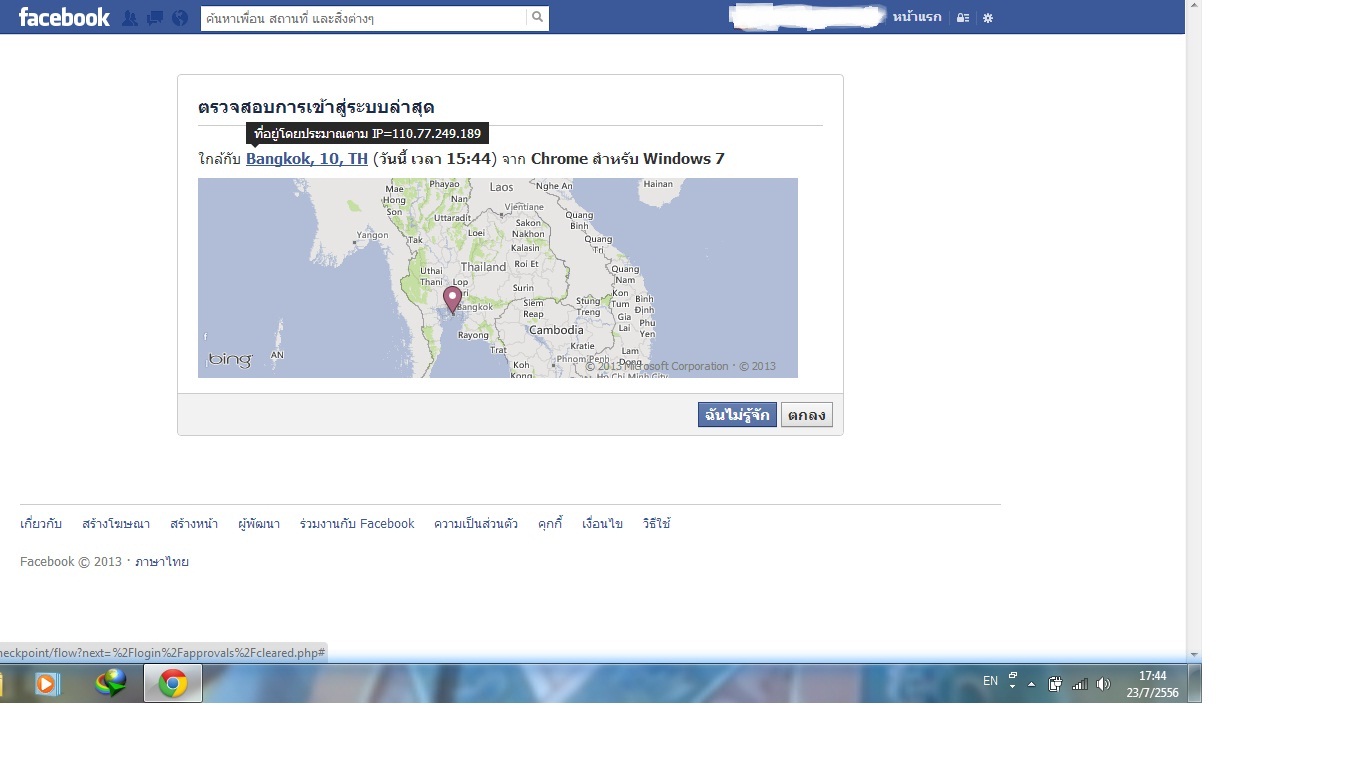Open the volume speaker tray icon

(x=1103, y=684)
